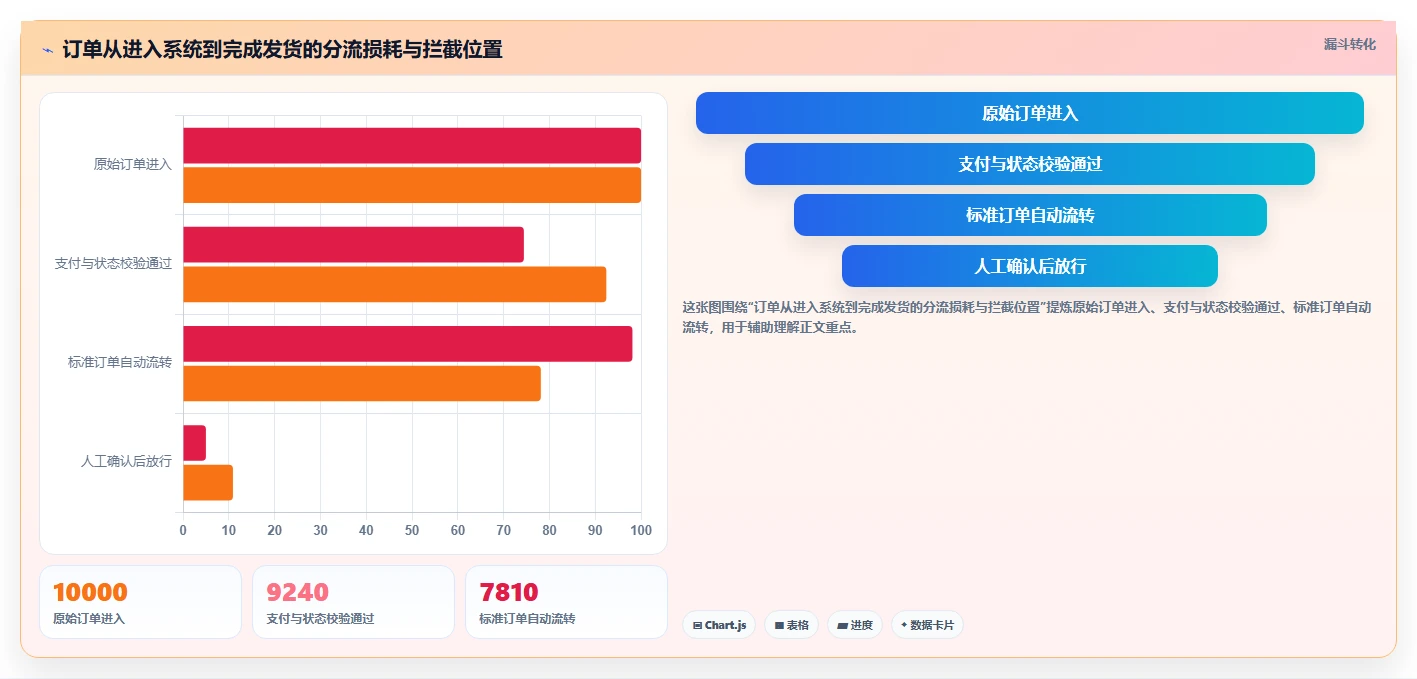Click the orange bar for 人工确认后放行

pos(208,482)
